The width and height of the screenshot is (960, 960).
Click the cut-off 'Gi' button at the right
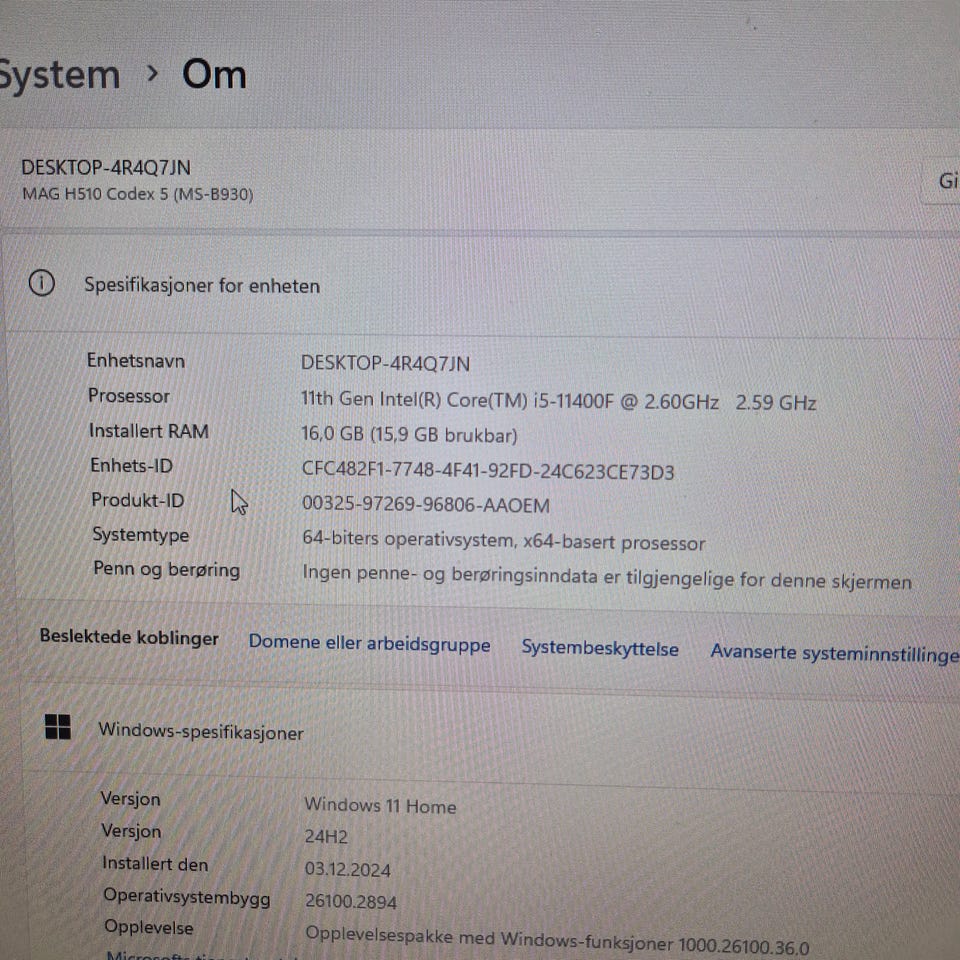click(x=942, y=181)
